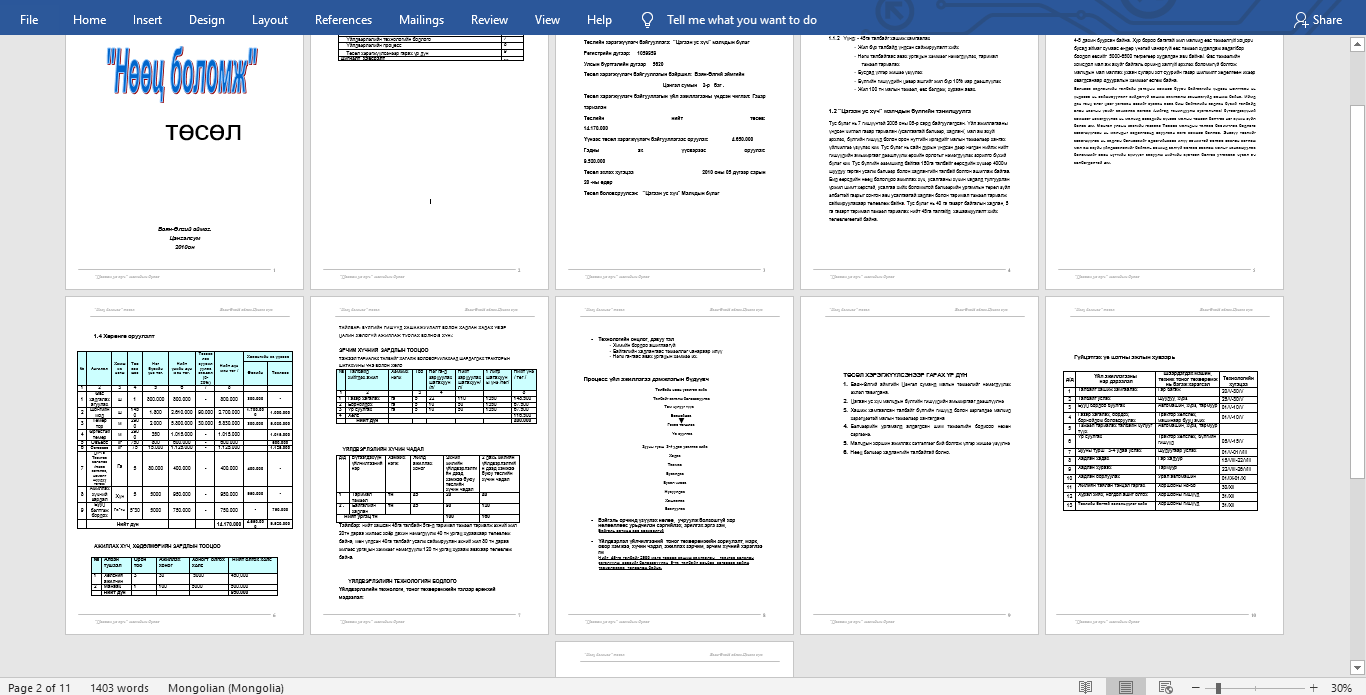The image size is (1366, 695).
Task: Click the Share button
Action: tap(1318, 19)
